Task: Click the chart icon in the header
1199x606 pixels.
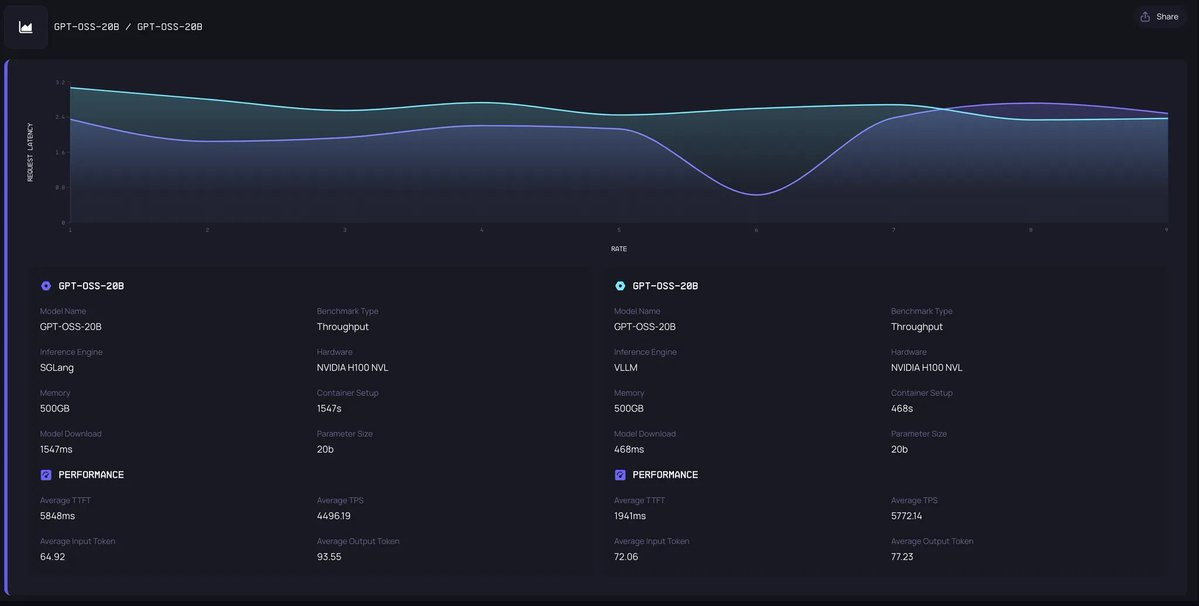Action: pyautogui.click(x=25, y=27)
